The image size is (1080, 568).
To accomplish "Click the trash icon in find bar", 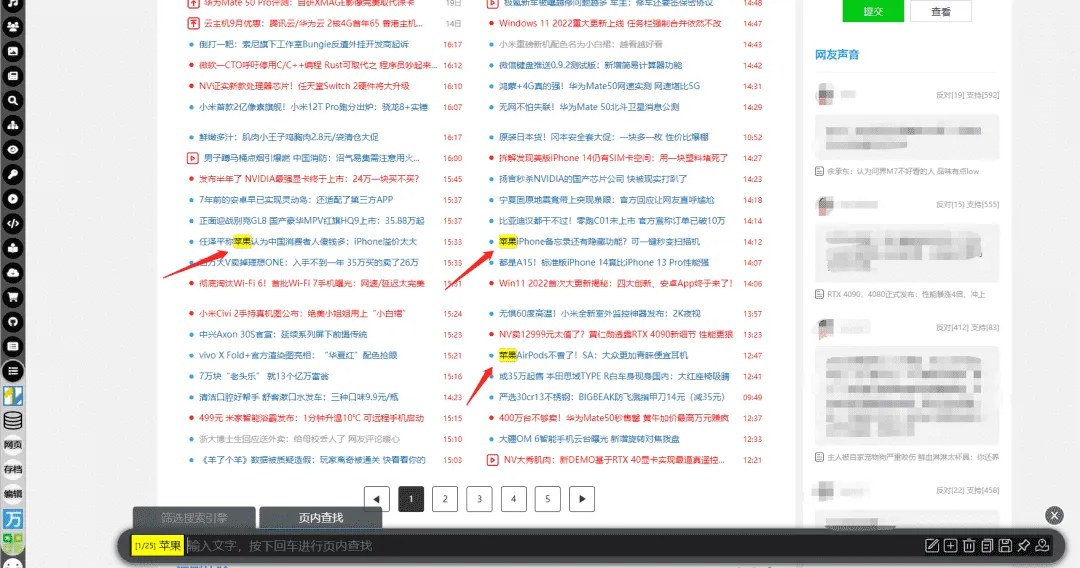I will [968, 545].
